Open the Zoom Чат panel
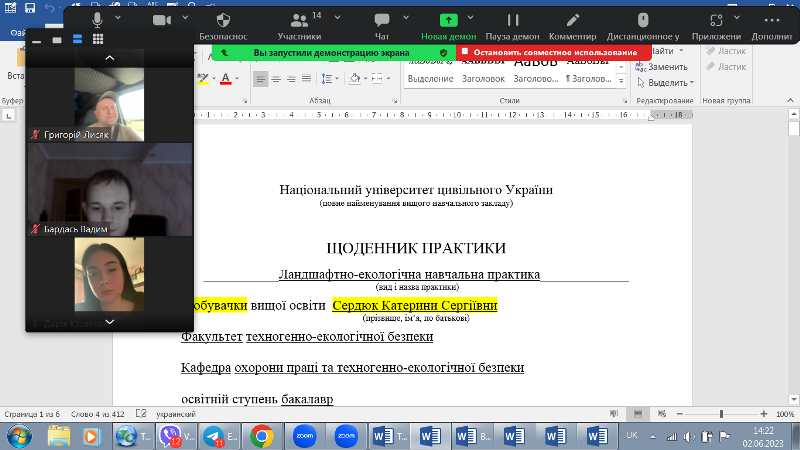 [x=381, y=19]
